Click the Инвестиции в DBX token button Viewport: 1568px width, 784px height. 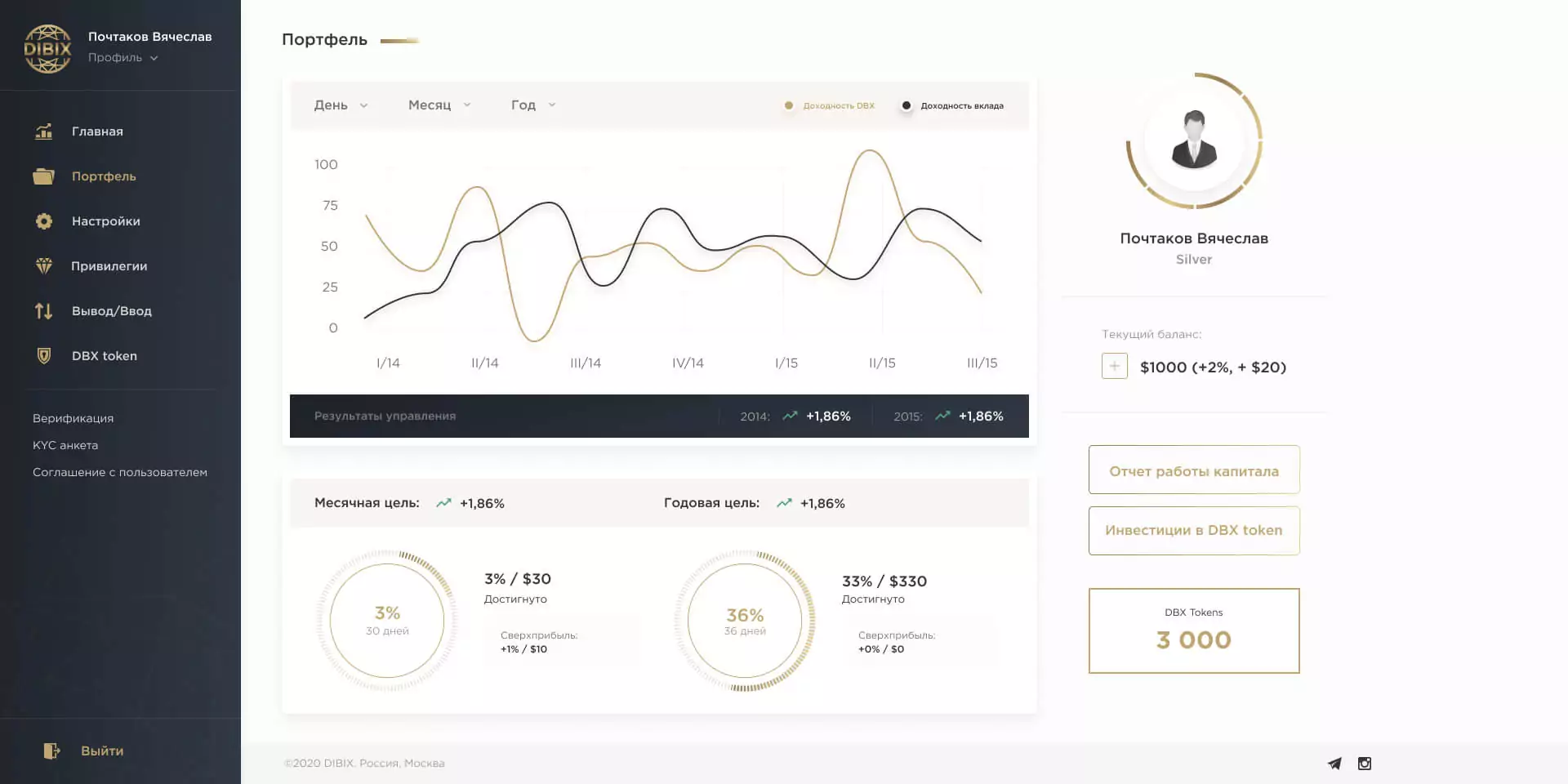[1194, 531]
